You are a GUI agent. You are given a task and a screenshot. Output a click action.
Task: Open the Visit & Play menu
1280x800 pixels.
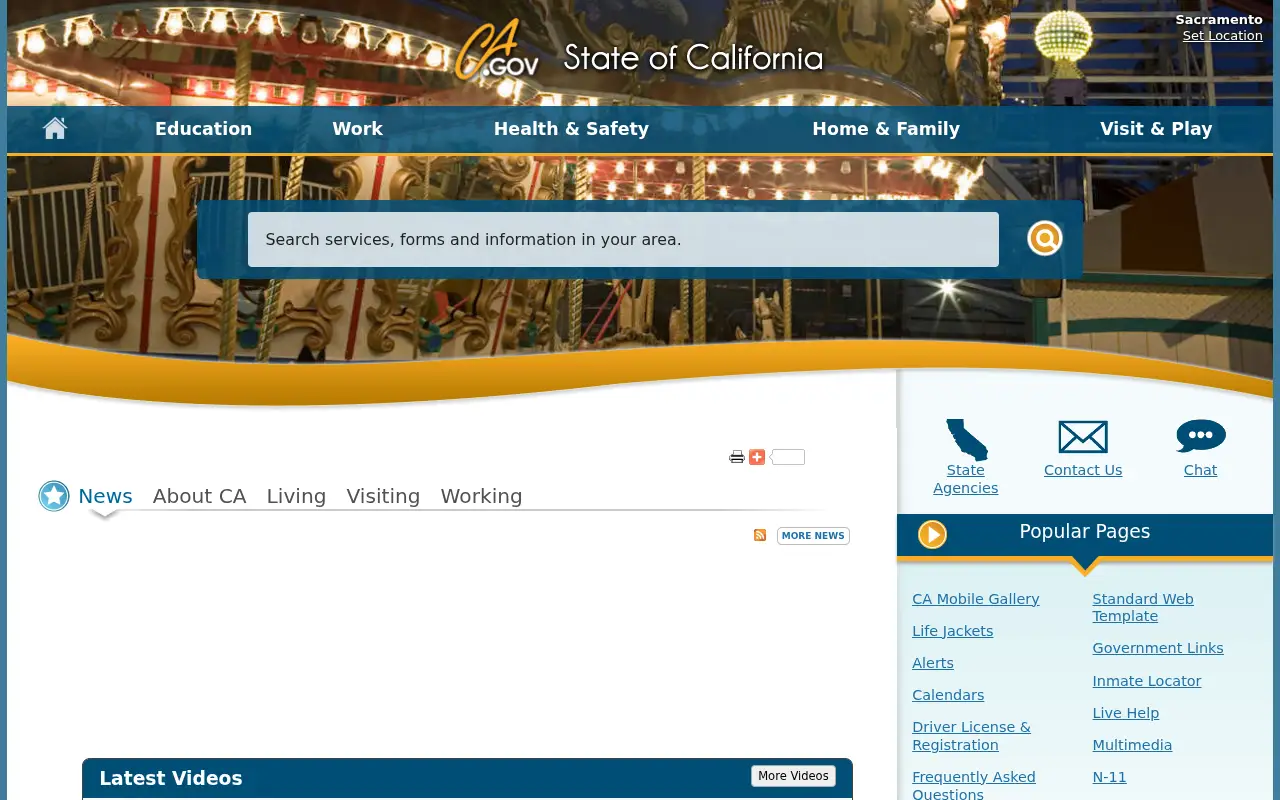pyautogui.click(x=1156, y=129)
